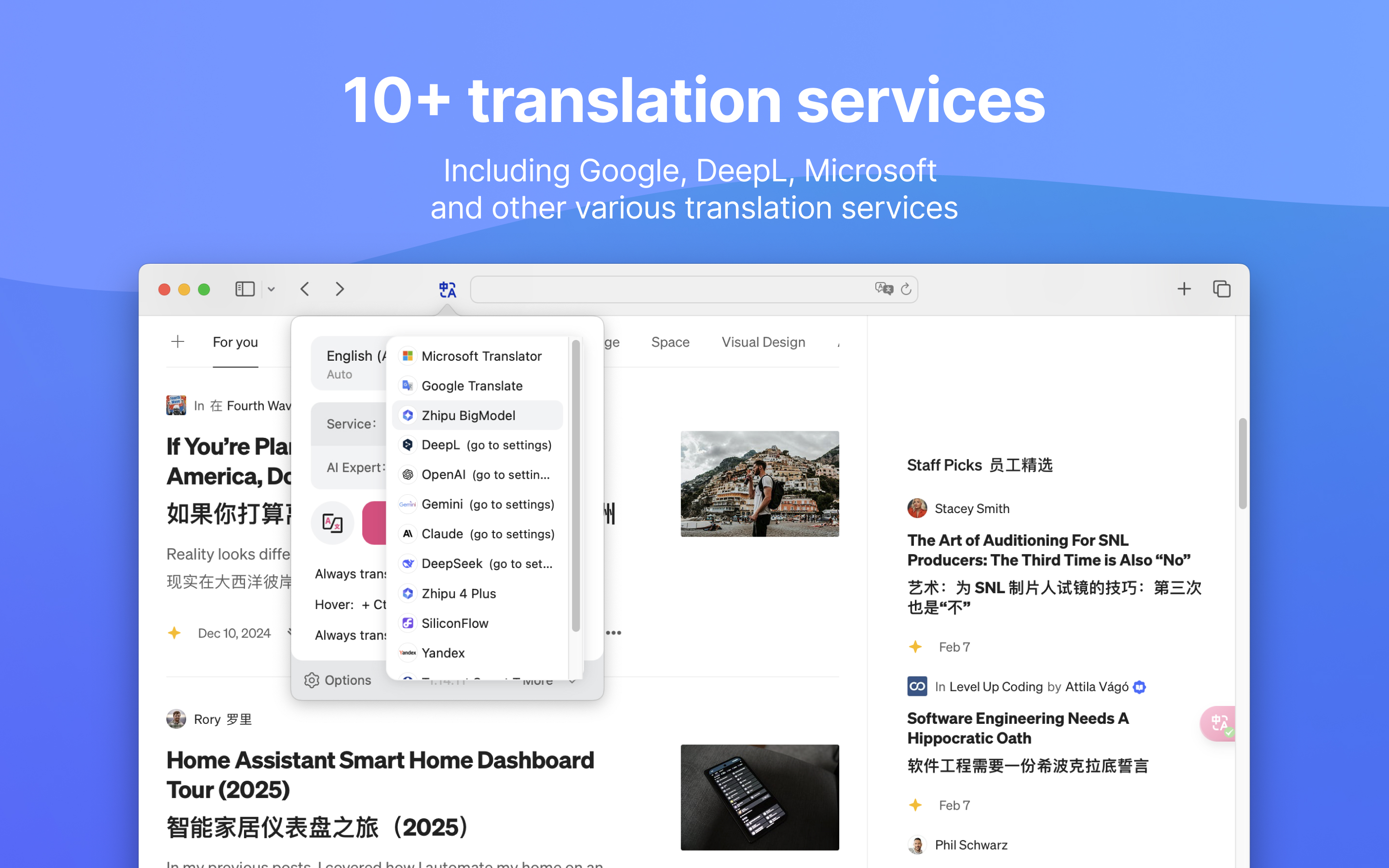Click the Microsoft Translator logo icon
The width and height of the screenshot is (1389, 868).
point(408,356)
